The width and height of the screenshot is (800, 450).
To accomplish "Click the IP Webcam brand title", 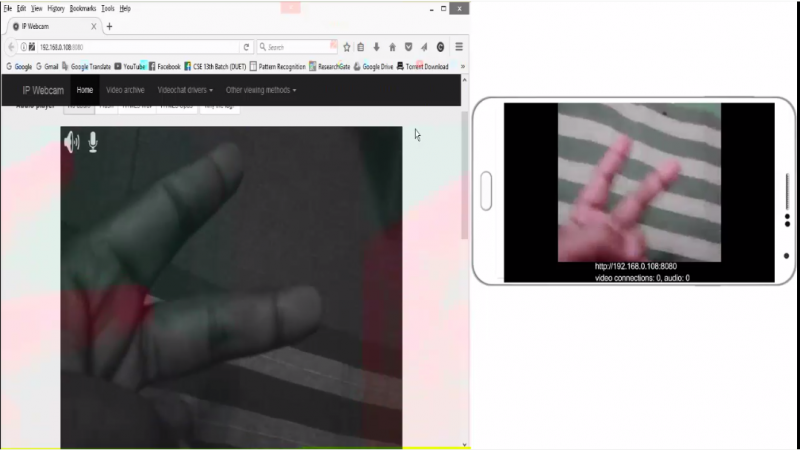I will tap(43, 90).
